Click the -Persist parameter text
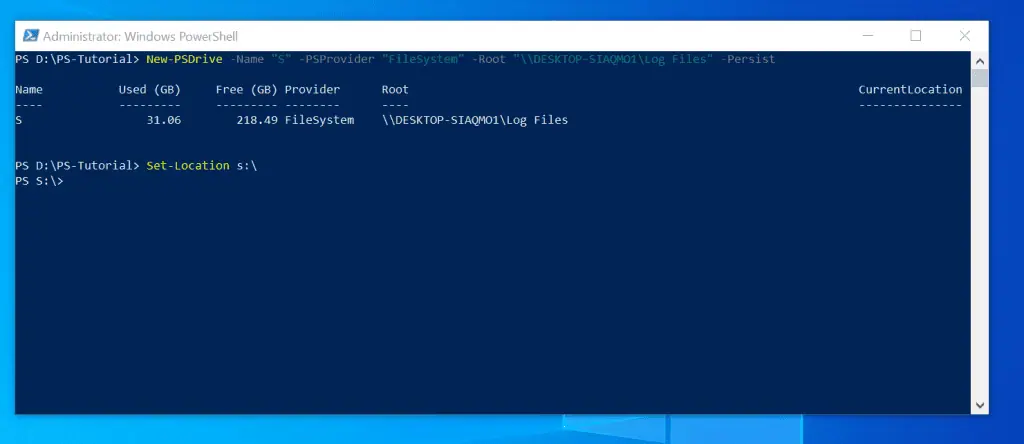The width and height of the screenshot is (1024, 444). click(748, 59)
